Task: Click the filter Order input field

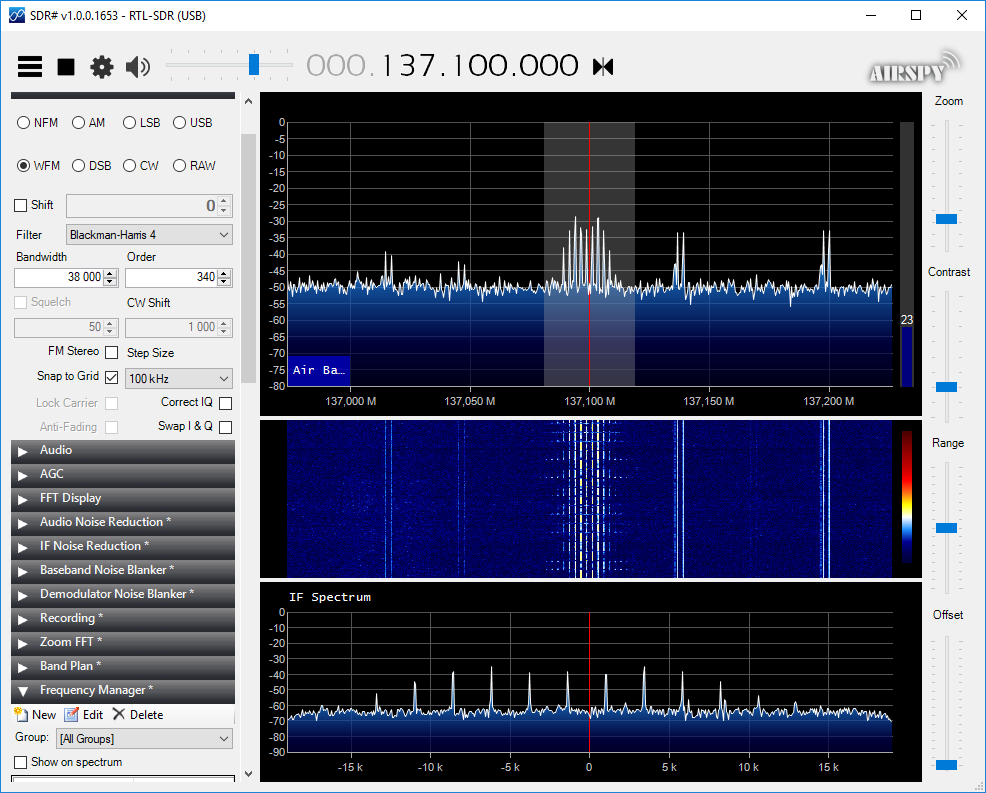Action: pyautogui.click(x=171, y=277)
